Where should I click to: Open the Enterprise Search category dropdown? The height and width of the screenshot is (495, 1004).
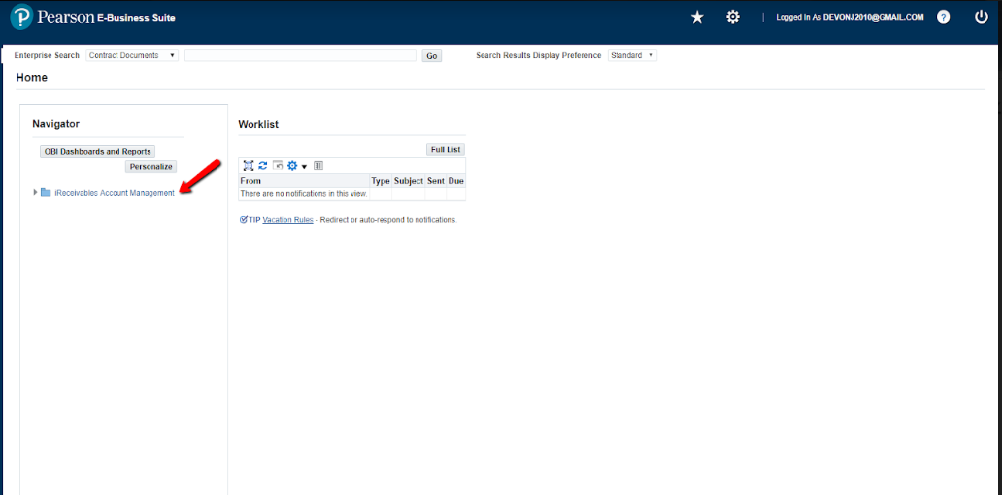click(132, 56)
